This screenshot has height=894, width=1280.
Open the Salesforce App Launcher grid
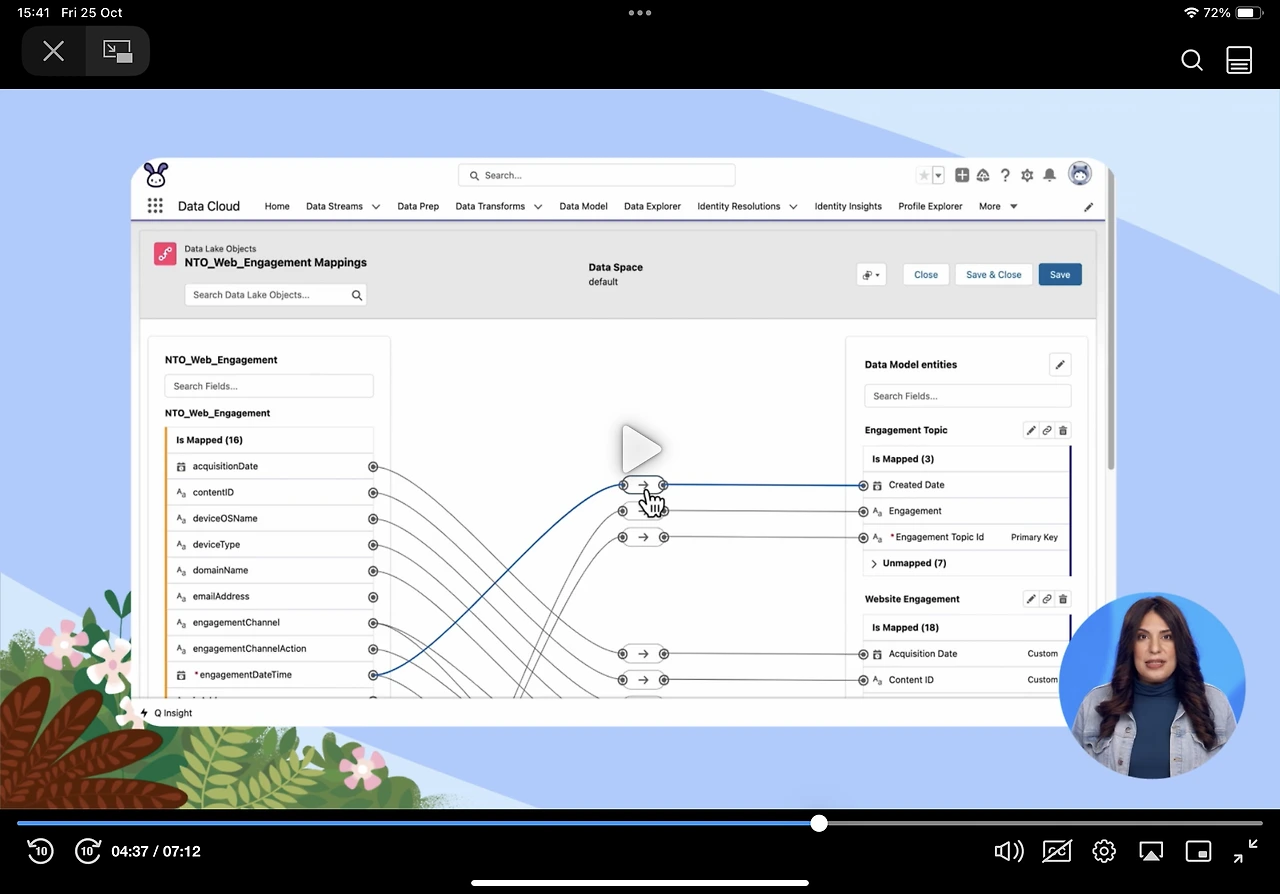(155, 206)
